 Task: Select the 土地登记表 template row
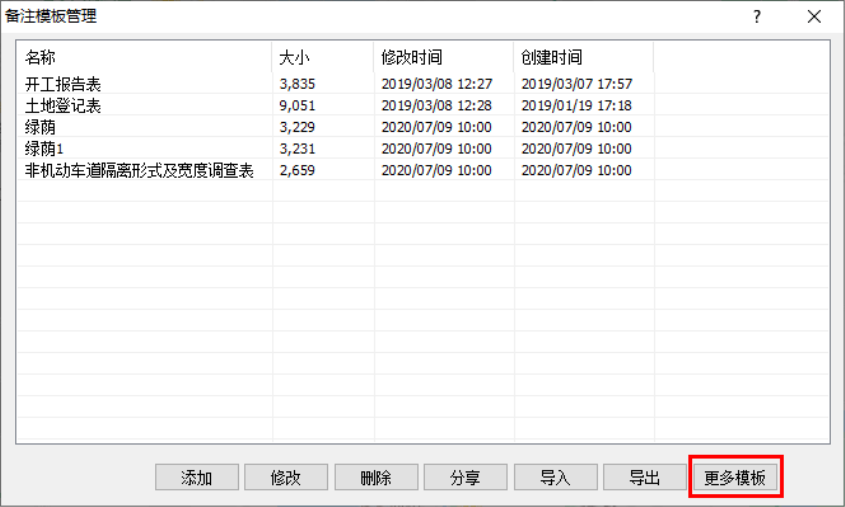pyautogui.click(x=64, y=106)
